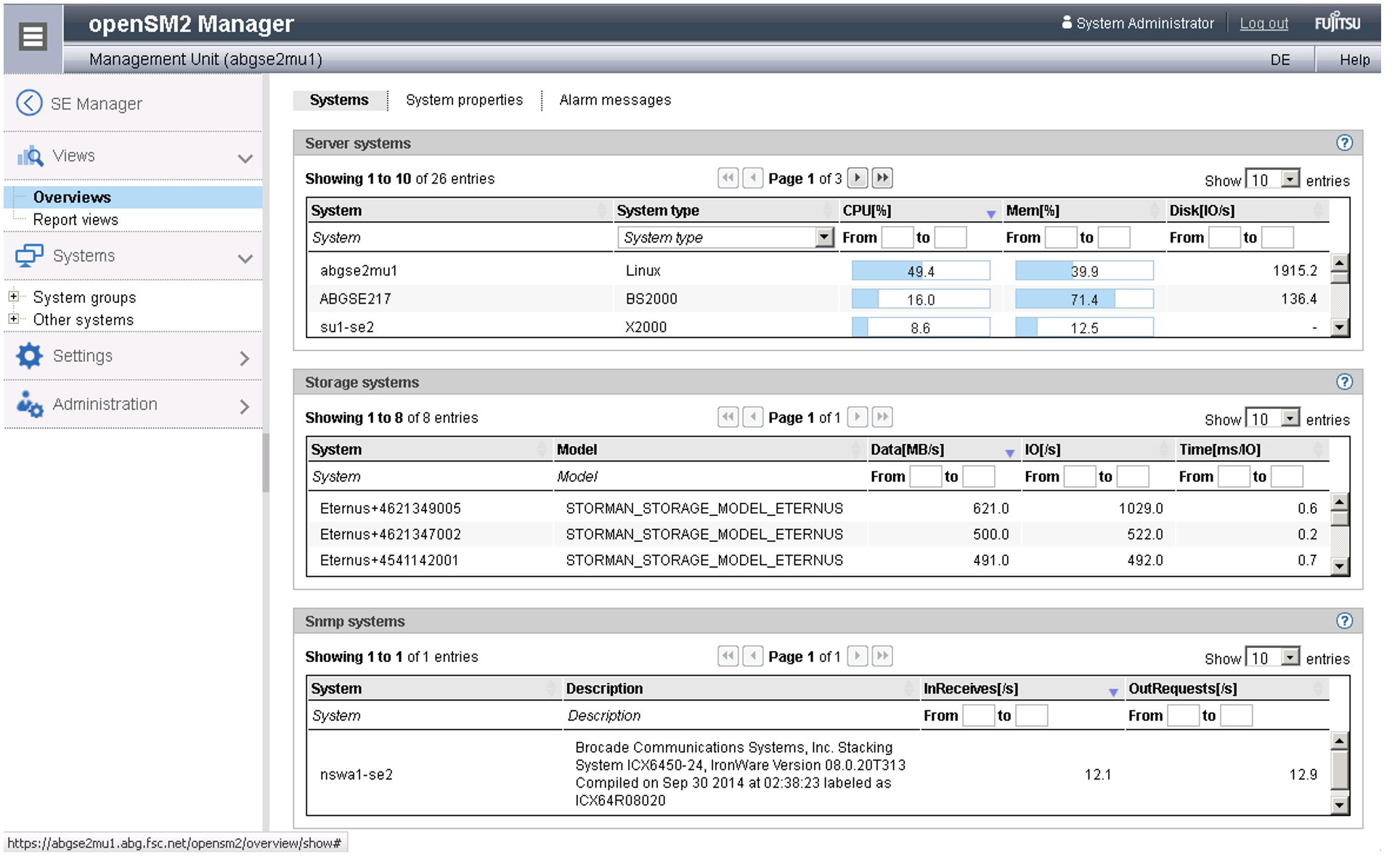
Task: Expand the System groups tree node
Action: point(13,296)
